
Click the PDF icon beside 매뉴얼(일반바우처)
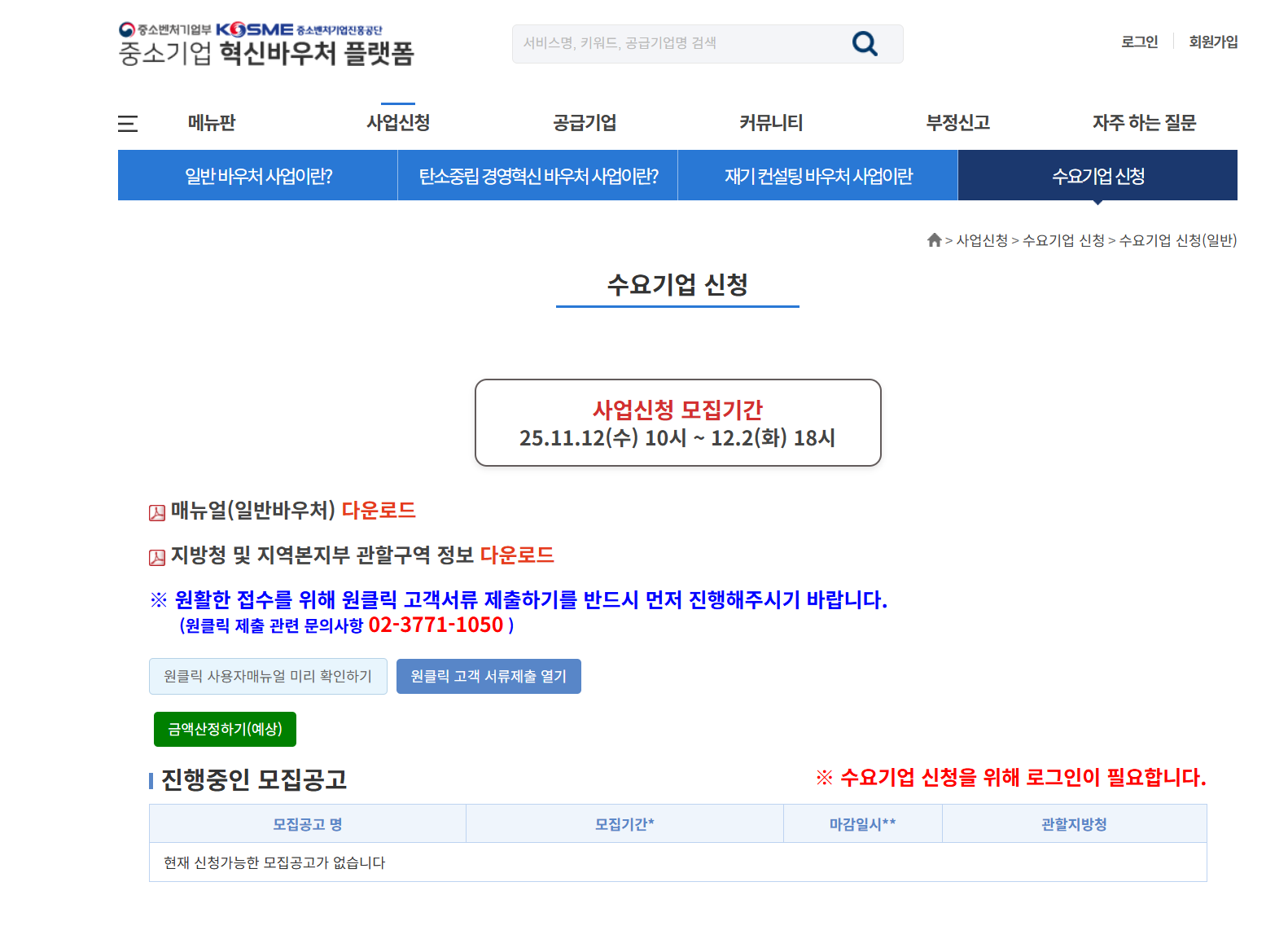click(x=157, y=512)
